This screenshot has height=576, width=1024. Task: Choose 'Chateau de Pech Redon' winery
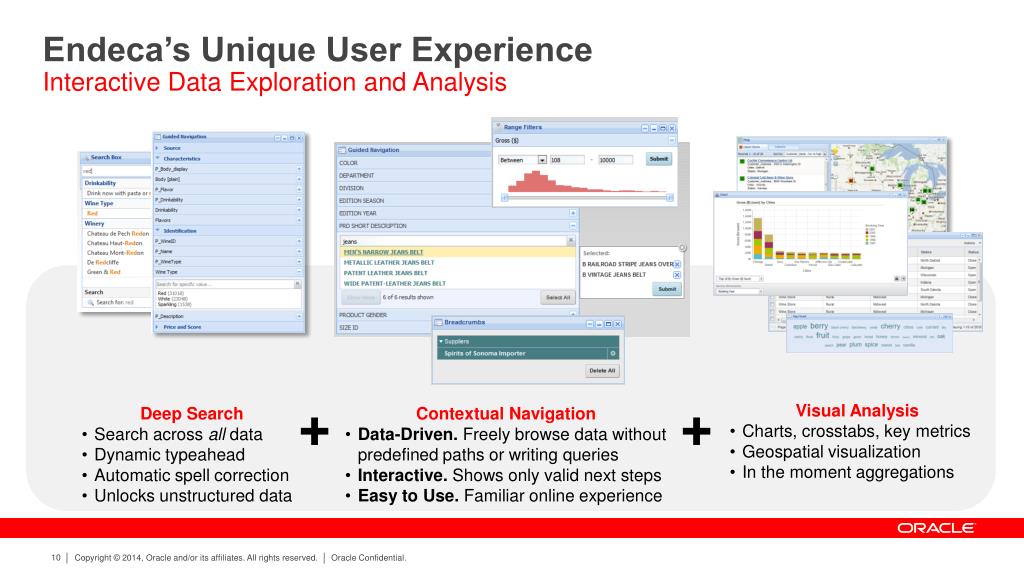coord(118,233)
